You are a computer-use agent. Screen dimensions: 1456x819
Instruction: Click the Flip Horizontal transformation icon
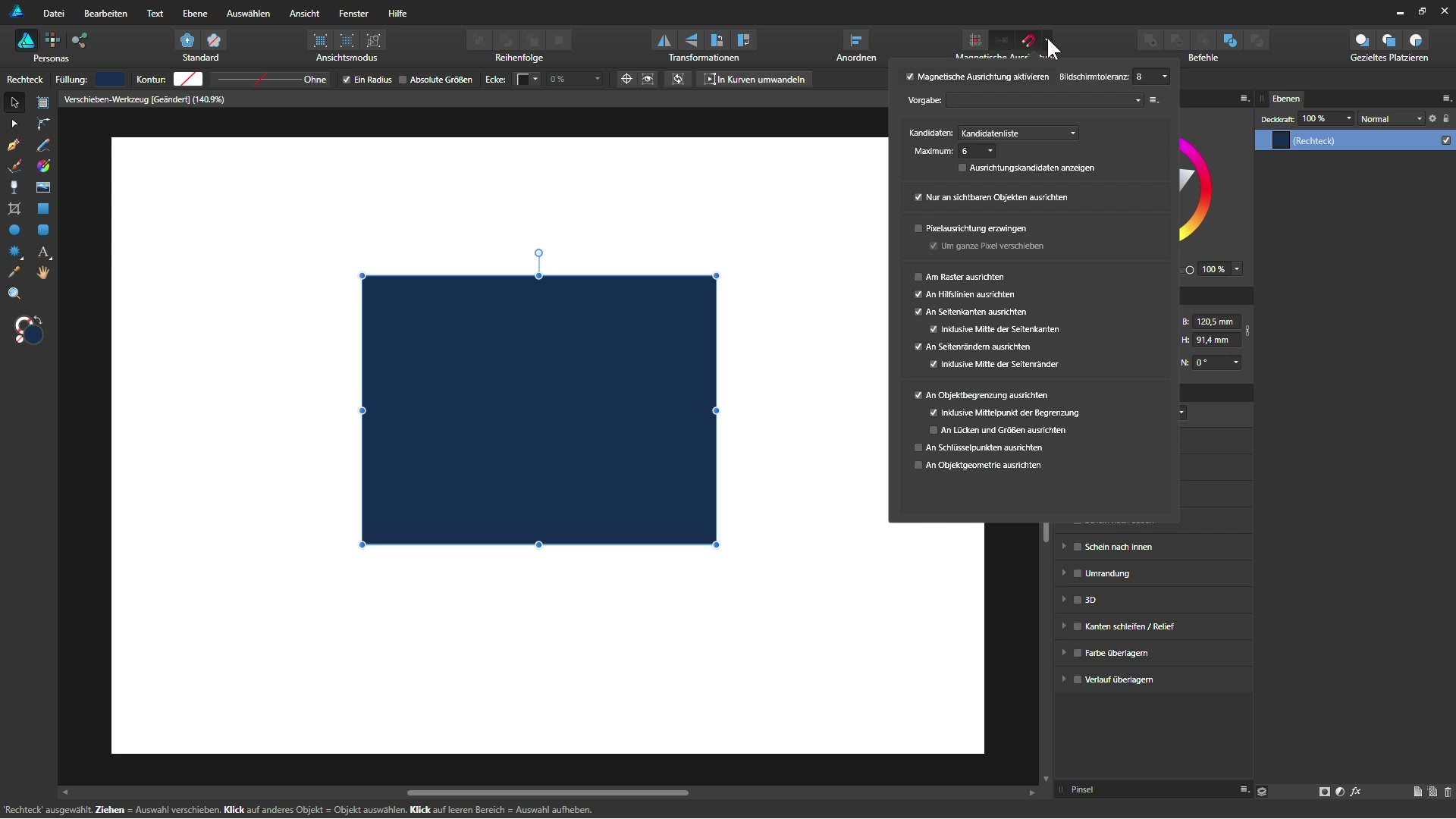point(664,40)
